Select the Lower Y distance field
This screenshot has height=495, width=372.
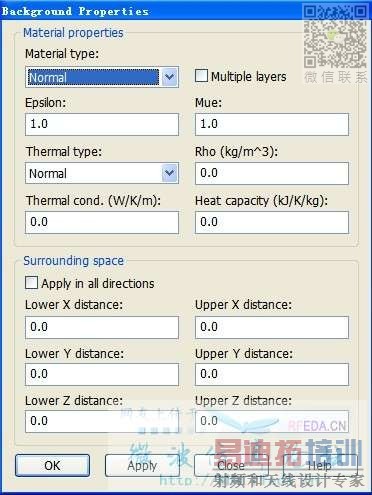(102, 374)
